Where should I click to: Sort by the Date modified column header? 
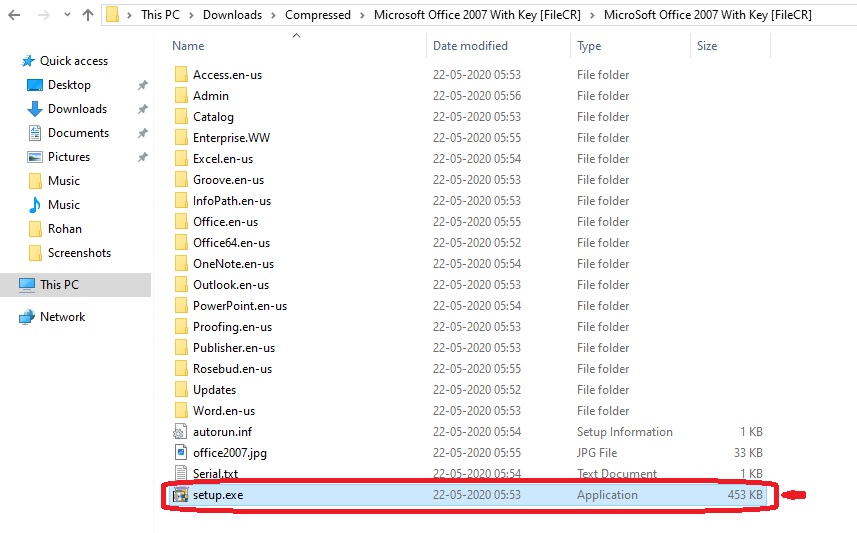(x=470, y=46)
